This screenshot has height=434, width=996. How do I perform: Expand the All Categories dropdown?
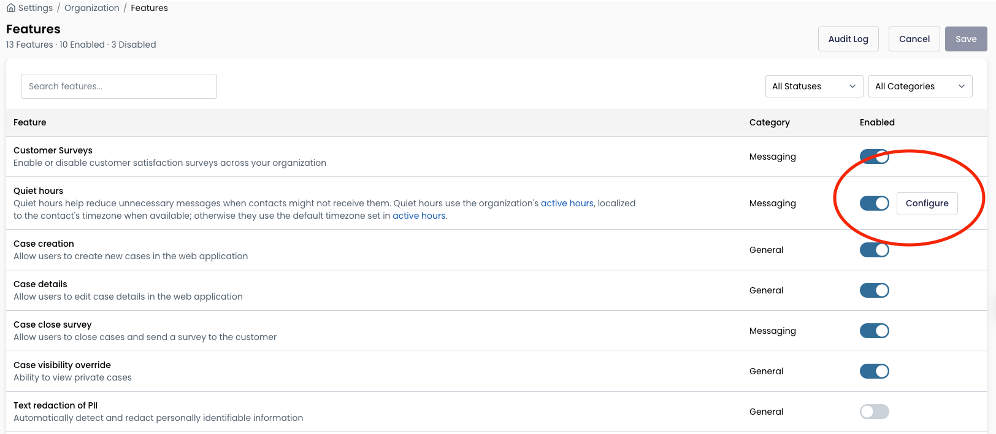tap(920, 86)
